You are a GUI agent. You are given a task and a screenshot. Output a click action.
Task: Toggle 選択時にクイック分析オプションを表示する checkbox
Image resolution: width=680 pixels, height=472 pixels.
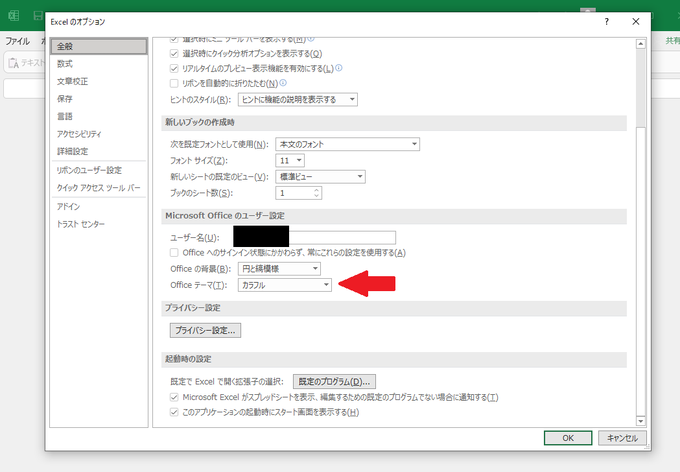(174, 54)
